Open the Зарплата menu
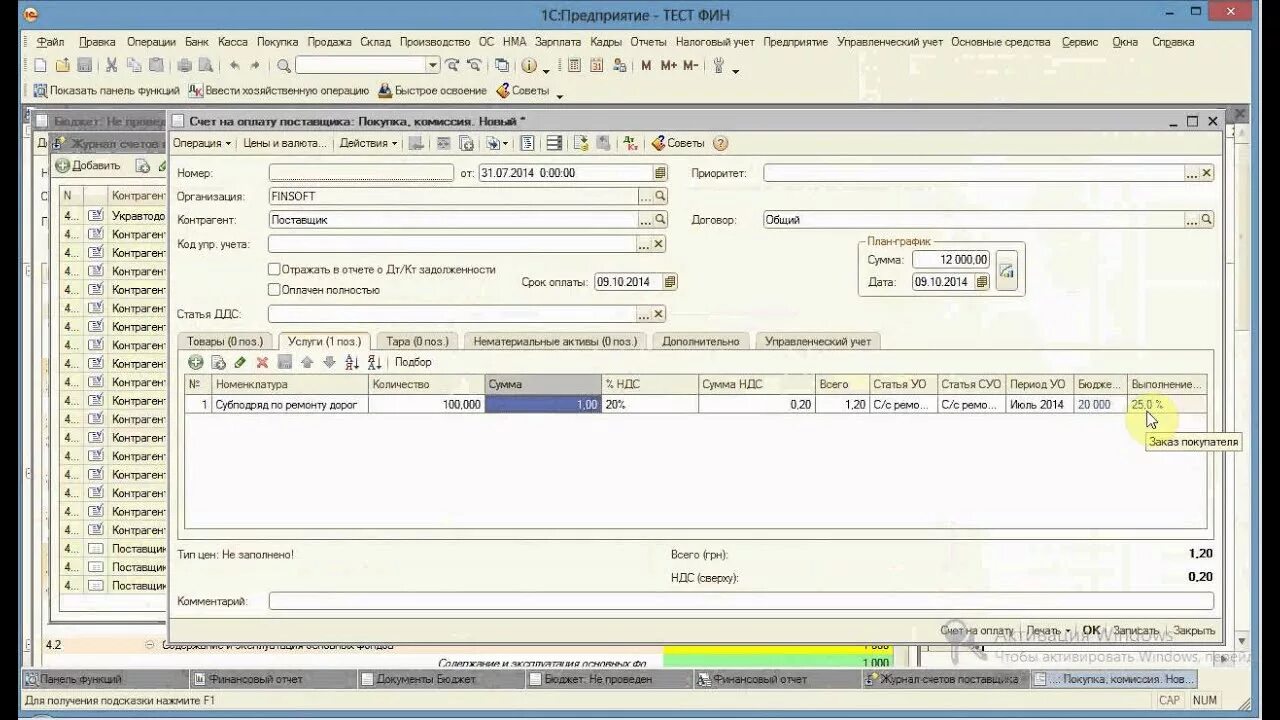The height and width of the screenshot is (720, 1280). click(558, 42)
